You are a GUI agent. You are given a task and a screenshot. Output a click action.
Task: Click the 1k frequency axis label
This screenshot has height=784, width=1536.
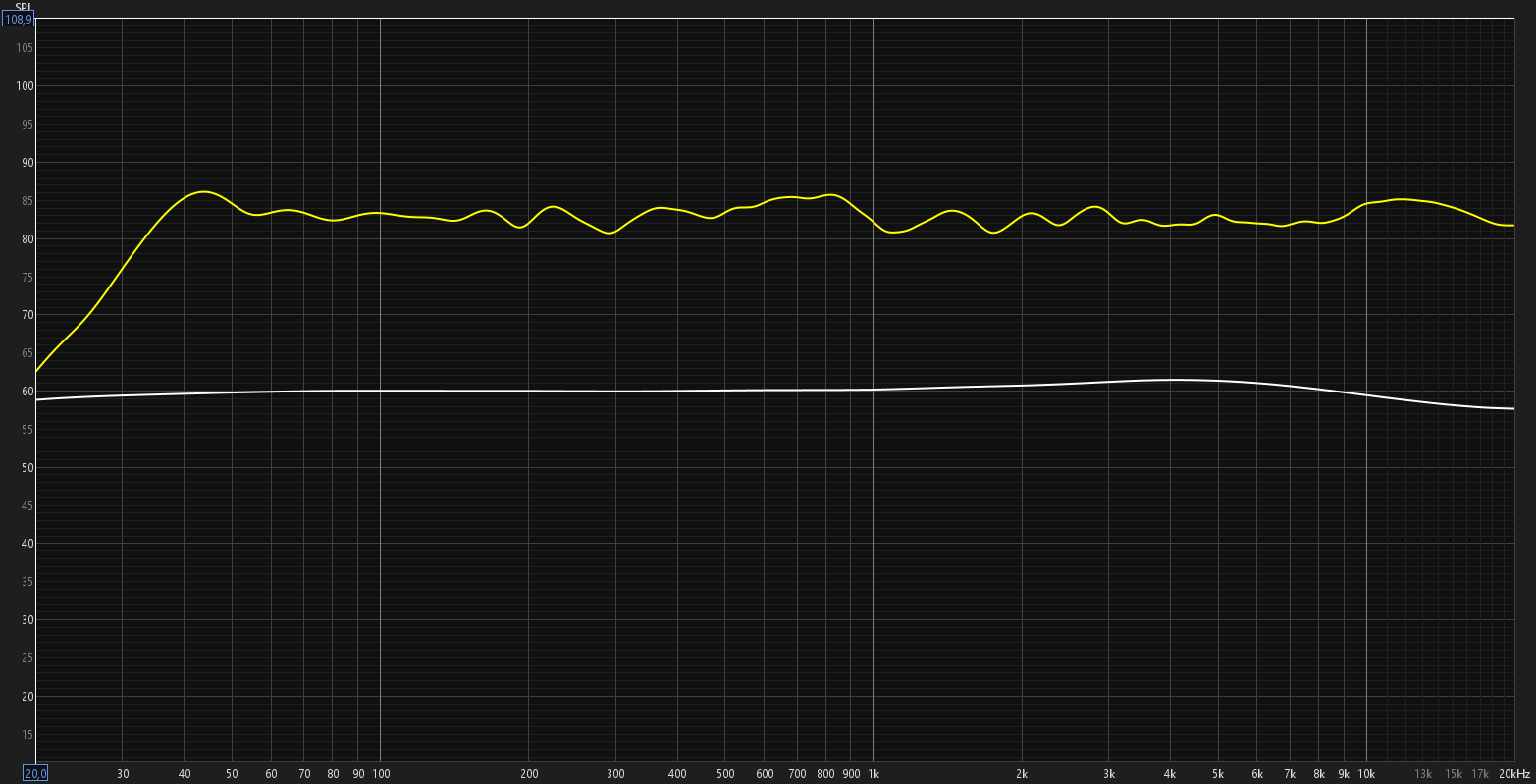[x=873, y=774]
